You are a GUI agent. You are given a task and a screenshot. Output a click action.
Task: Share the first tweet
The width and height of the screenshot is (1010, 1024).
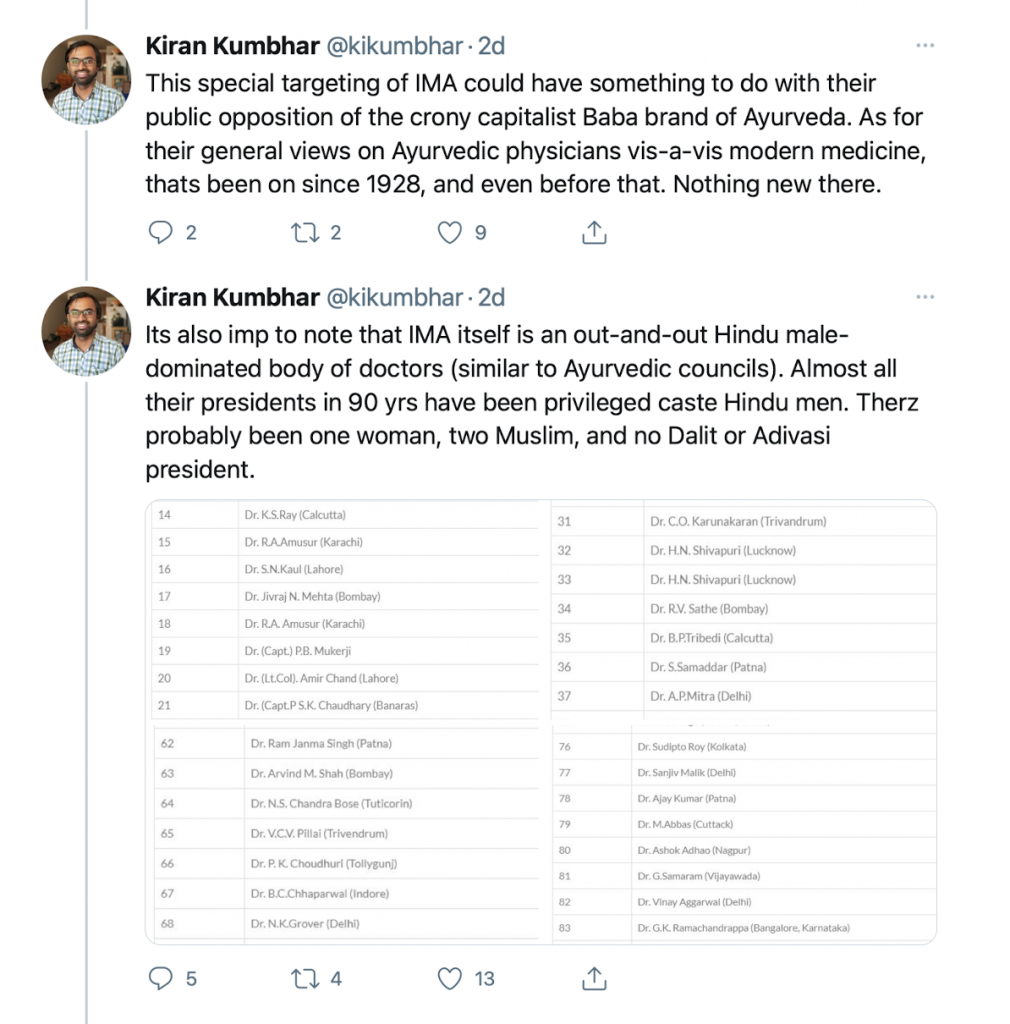pos(594,233)
